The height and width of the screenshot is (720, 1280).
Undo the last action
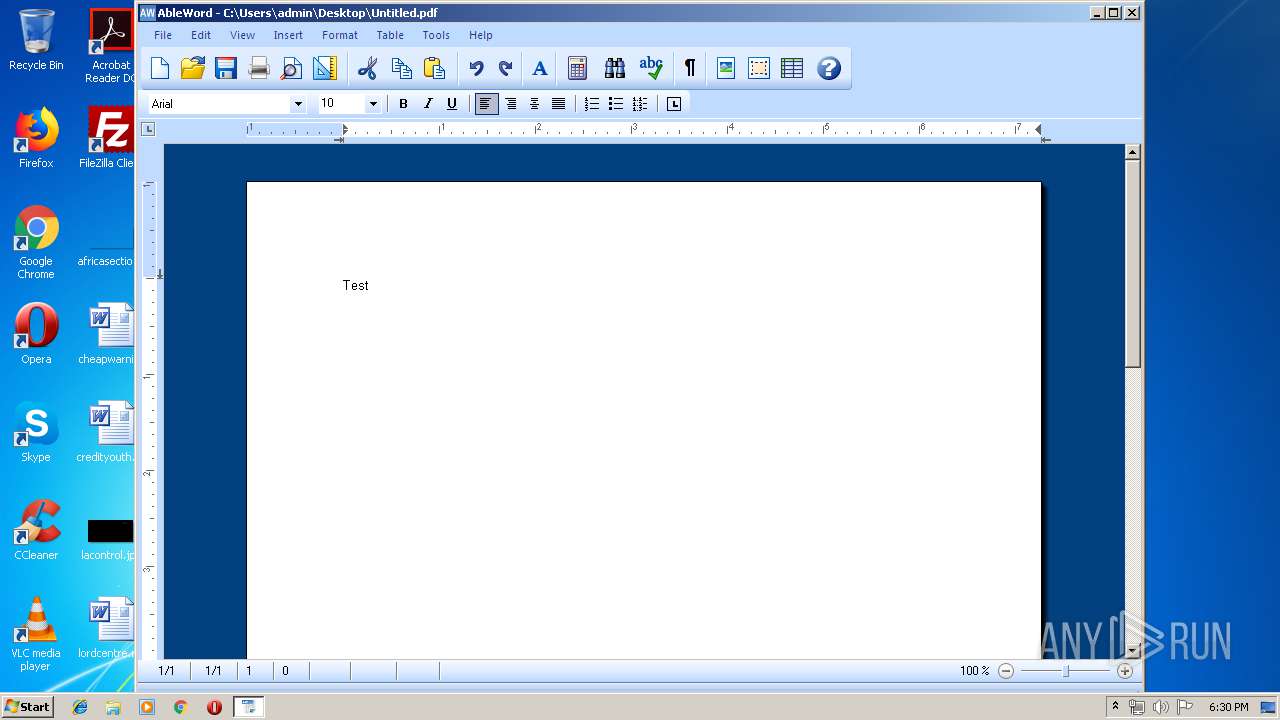(476, 68)
